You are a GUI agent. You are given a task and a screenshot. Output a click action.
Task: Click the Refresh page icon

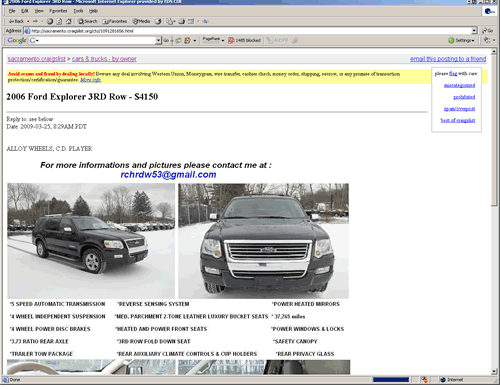[x=59, y=21]
